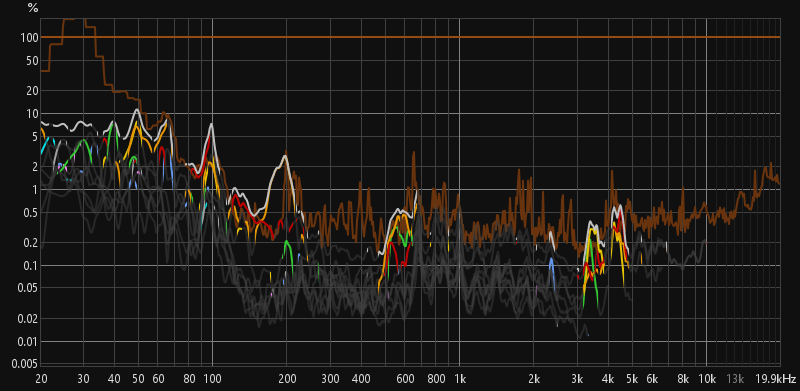
Task: Click the dimmed 13k frequency axis label
Action: click(x=735, y=379)
